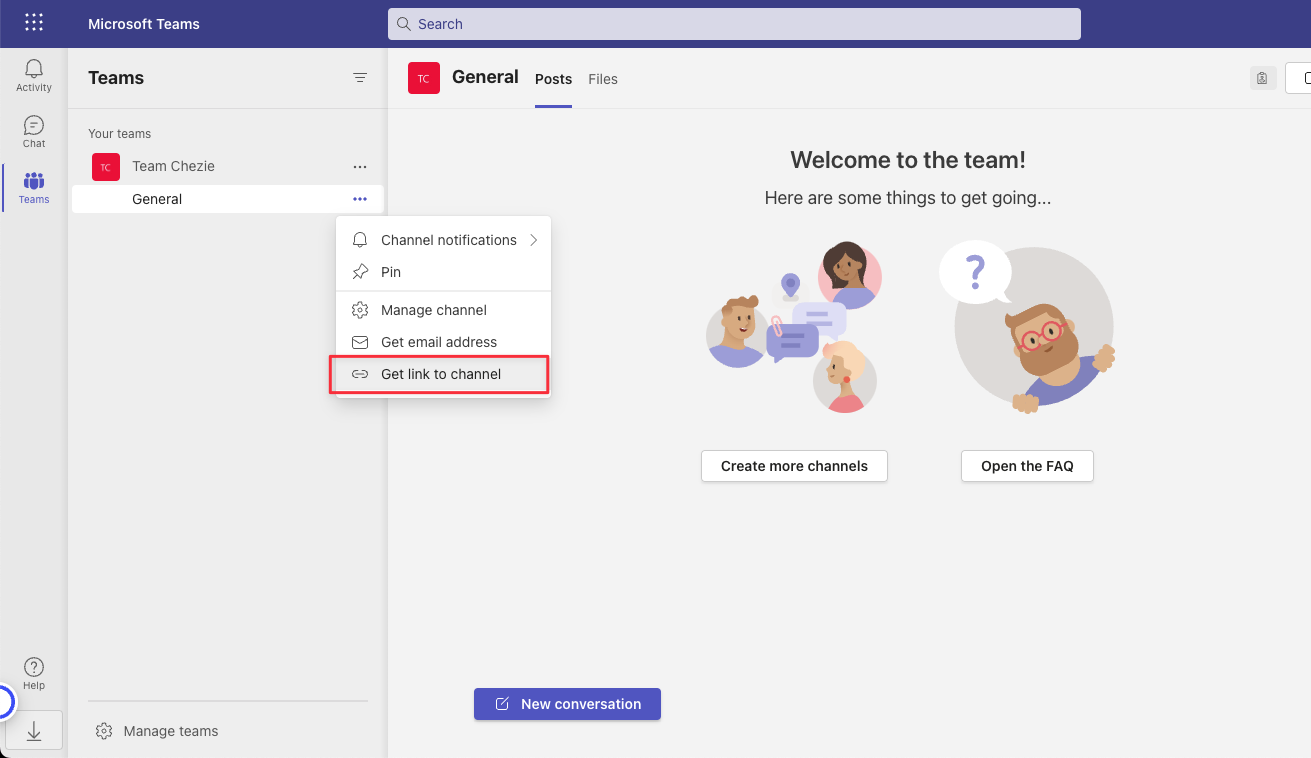Open more options for General channel

(x=360, y=199)
